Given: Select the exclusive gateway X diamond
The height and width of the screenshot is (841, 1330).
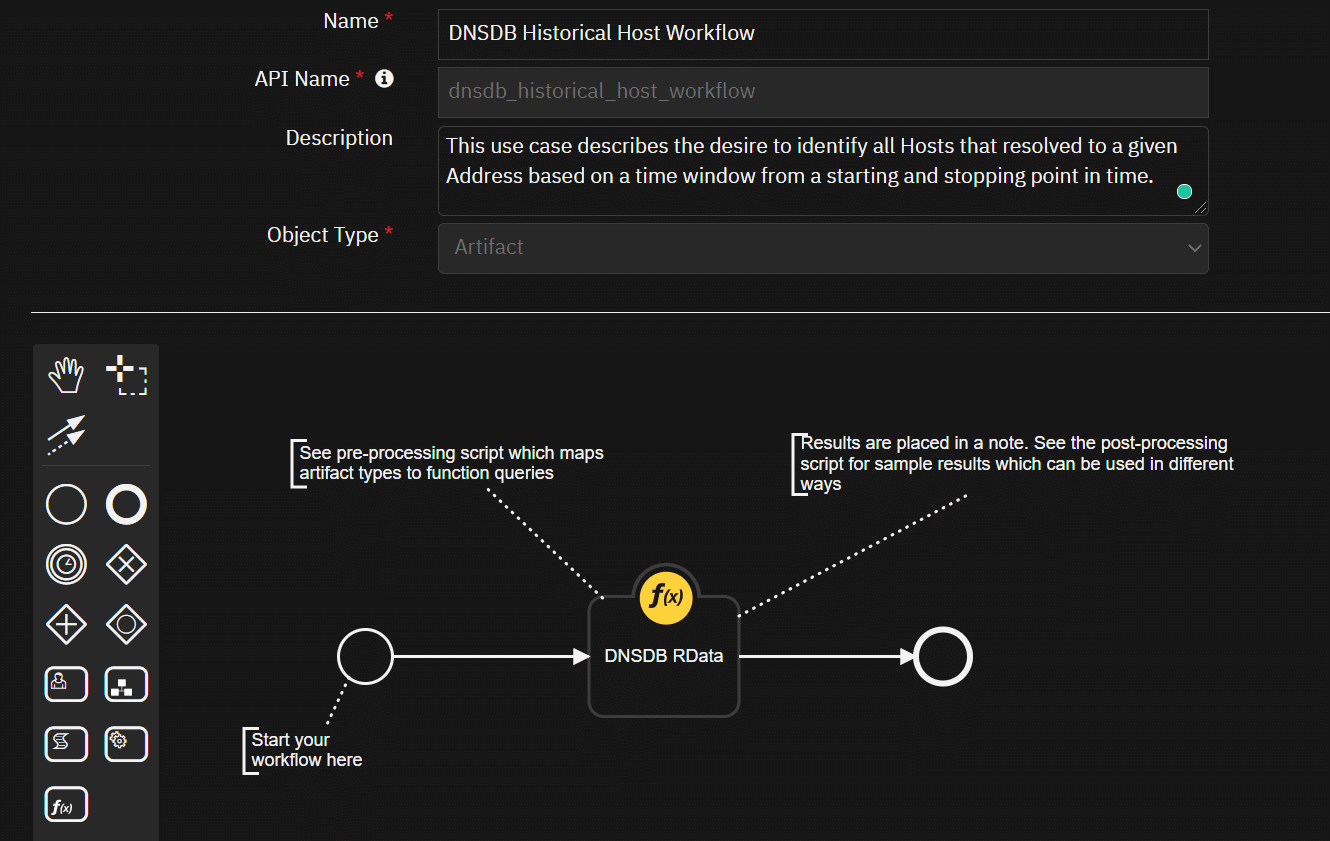Looking at the screenshot, I should point(126,565).
